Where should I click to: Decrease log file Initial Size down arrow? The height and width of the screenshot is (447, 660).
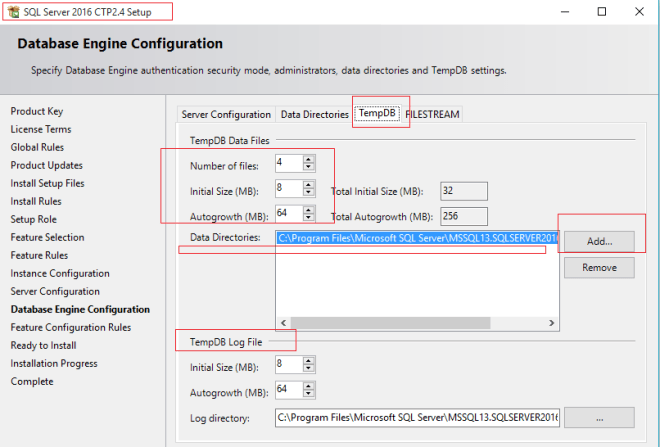[x=309, y=369]
